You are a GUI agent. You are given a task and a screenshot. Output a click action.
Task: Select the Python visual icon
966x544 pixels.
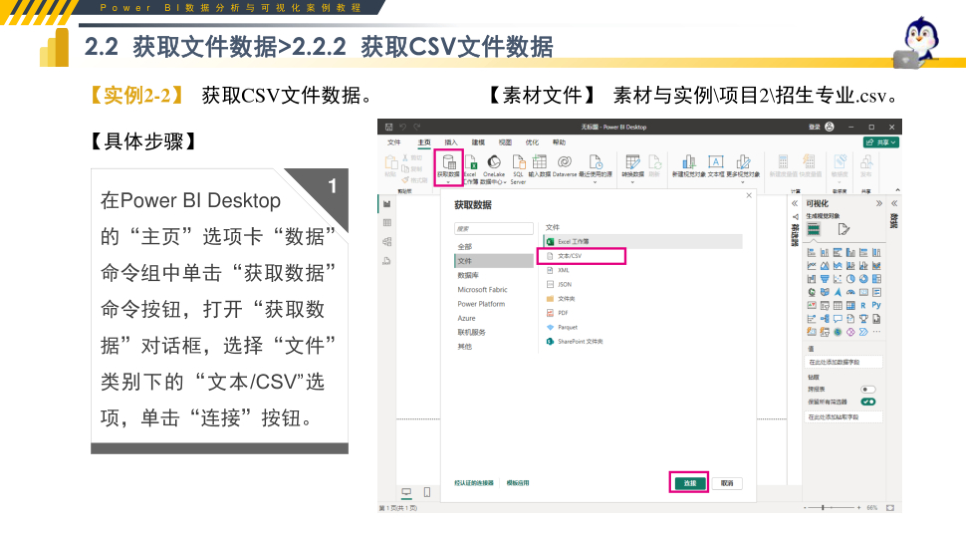pos(876,306)
